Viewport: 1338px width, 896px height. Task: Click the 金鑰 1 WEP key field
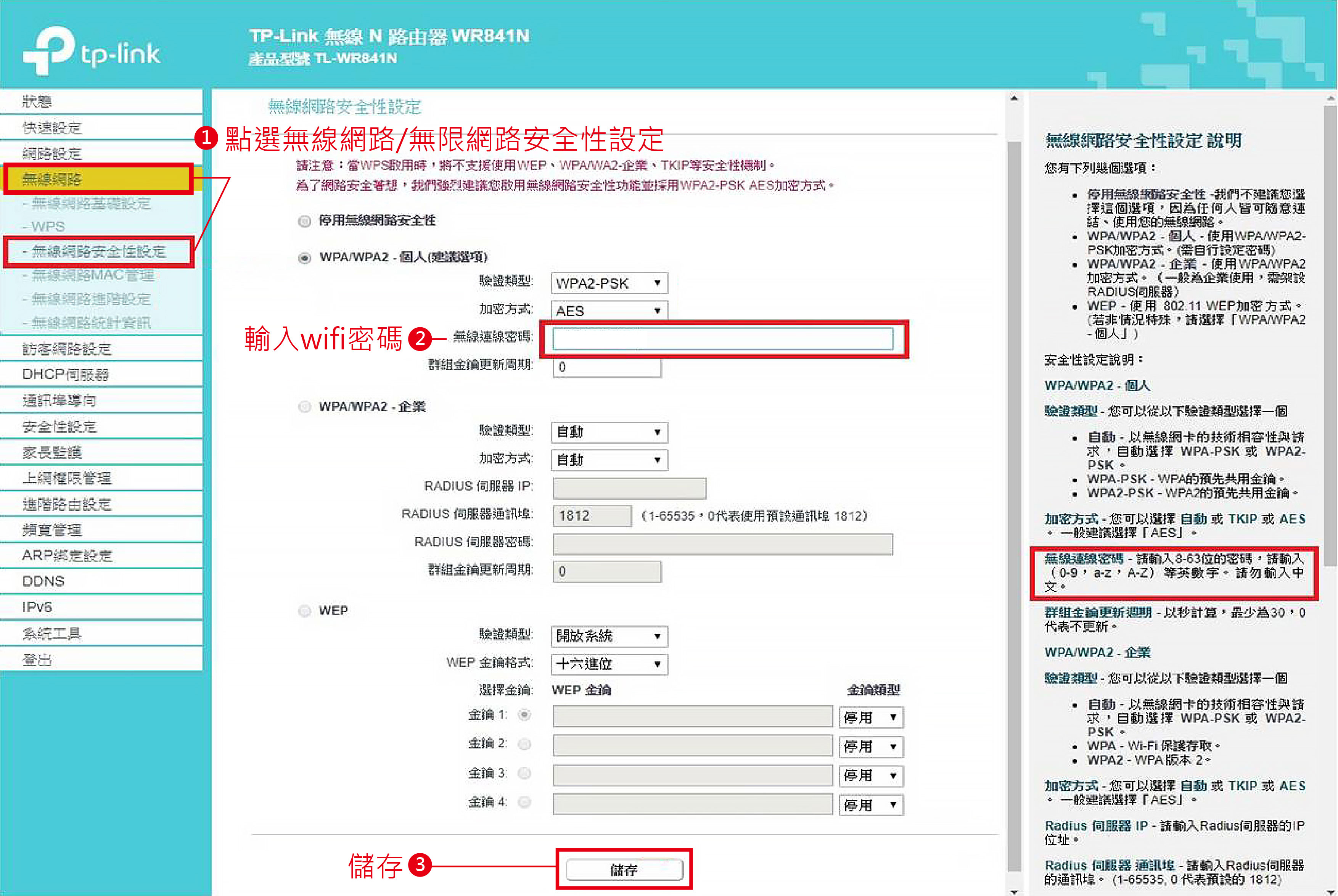pos(692,716)
